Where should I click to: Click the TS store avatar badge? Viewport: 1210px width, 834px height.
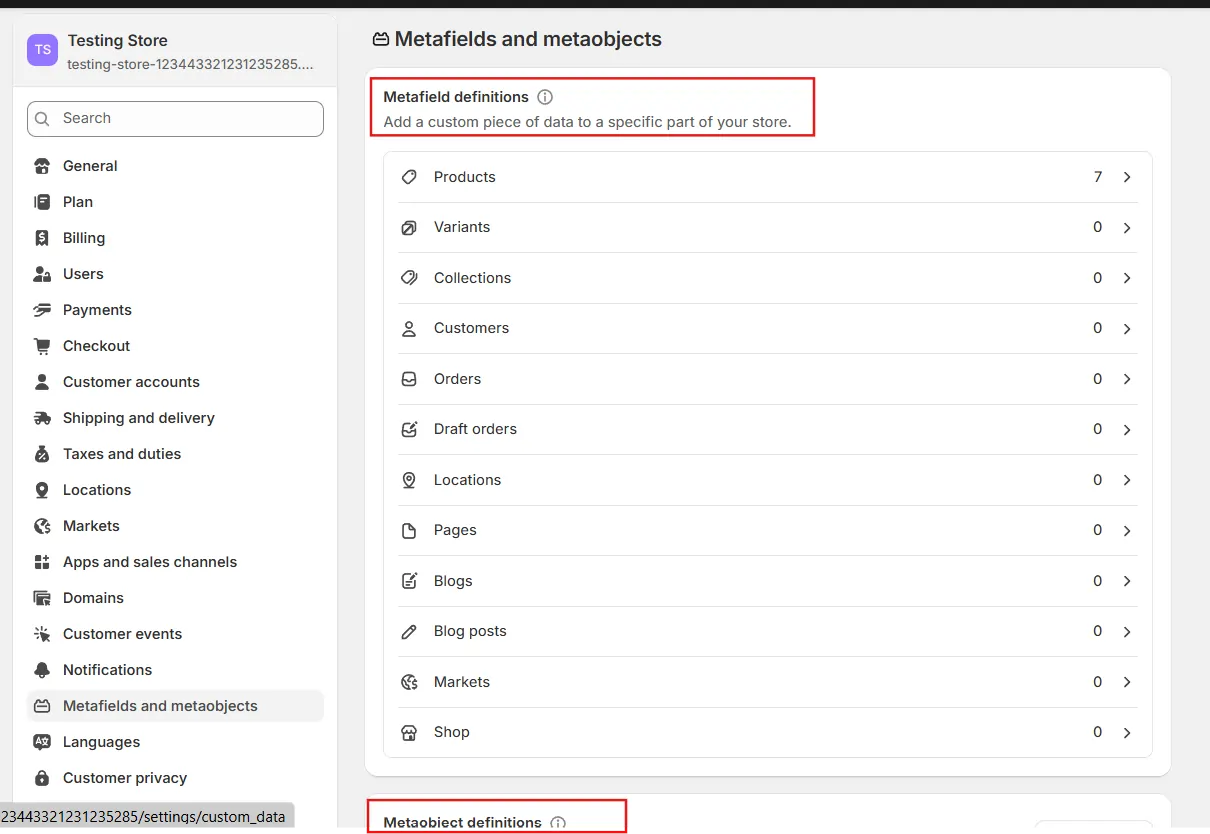click(41, 49)
